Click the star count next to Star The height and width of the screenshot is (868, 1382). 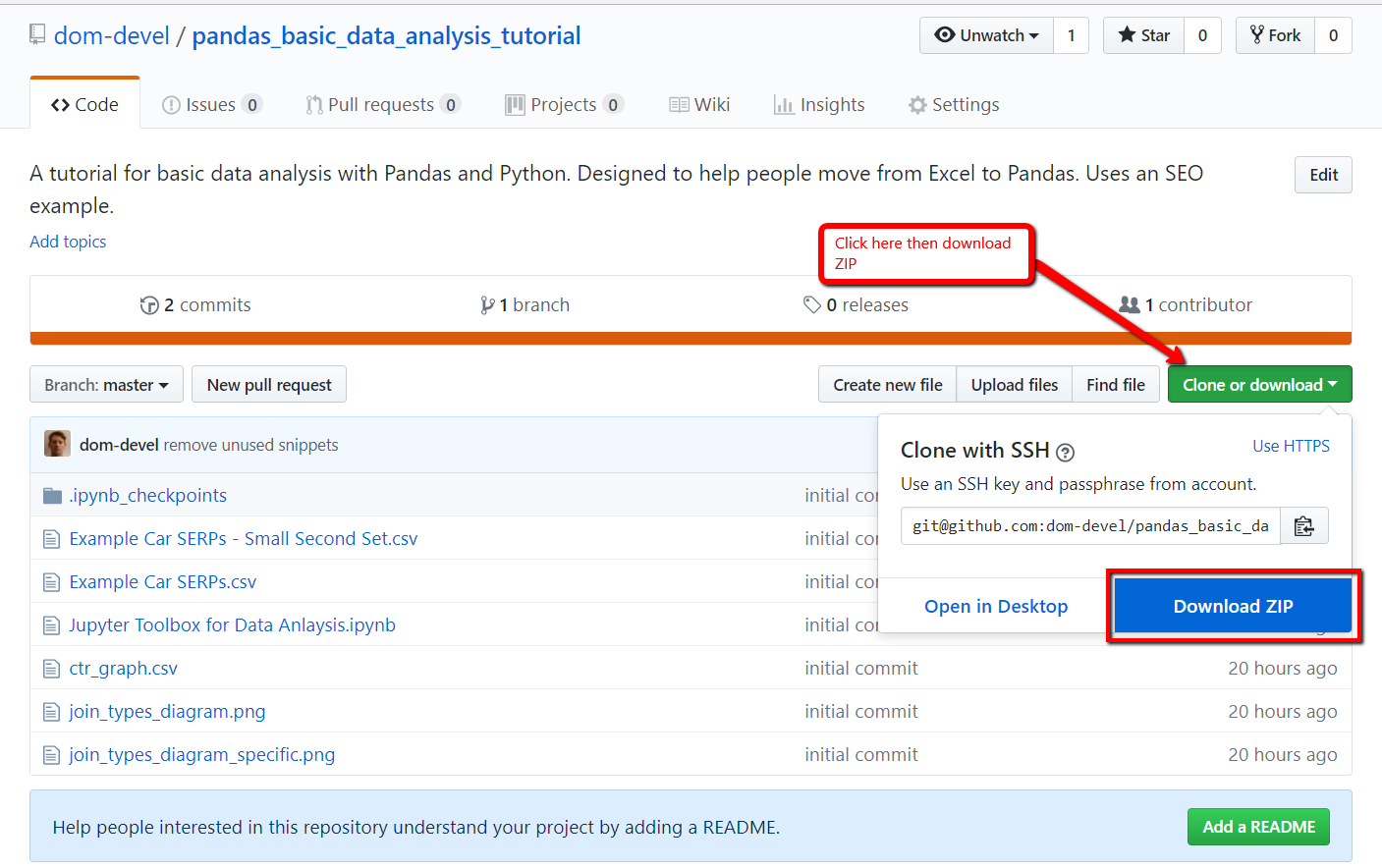point(1202,35)
